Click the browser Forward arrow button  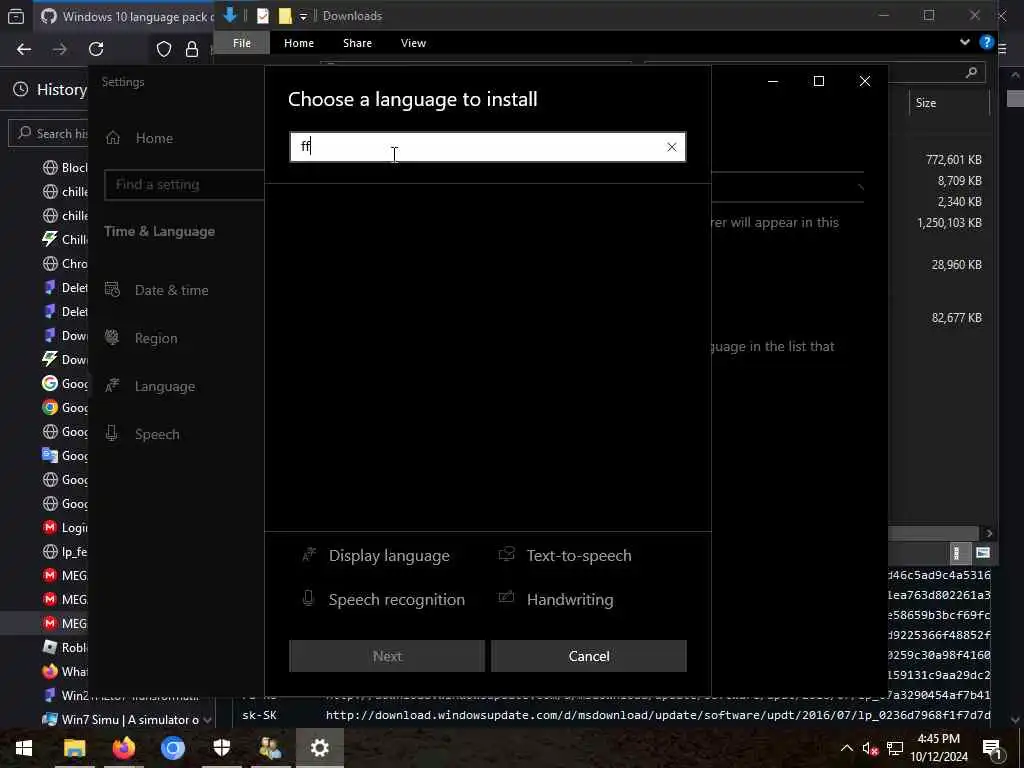(60, 49)
